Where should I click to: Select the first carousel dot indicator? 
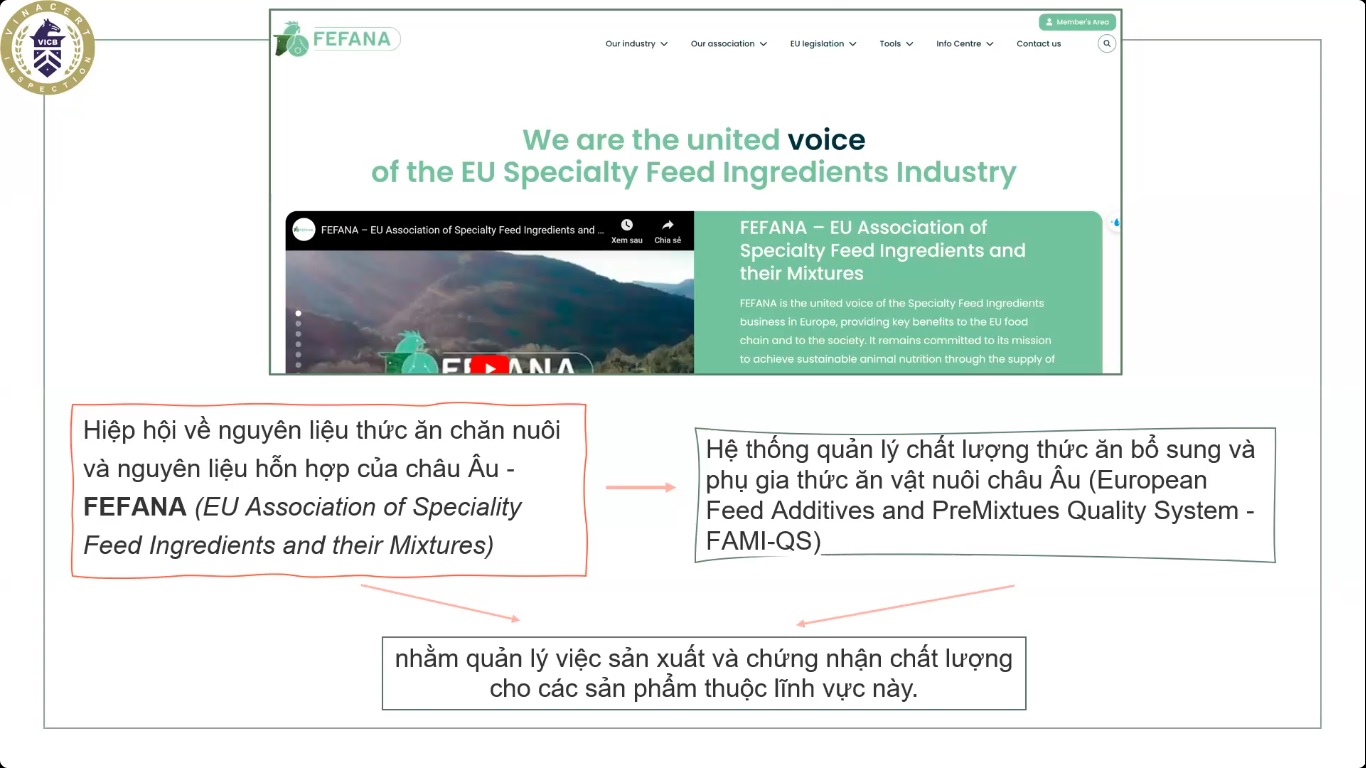pos(298,313)
